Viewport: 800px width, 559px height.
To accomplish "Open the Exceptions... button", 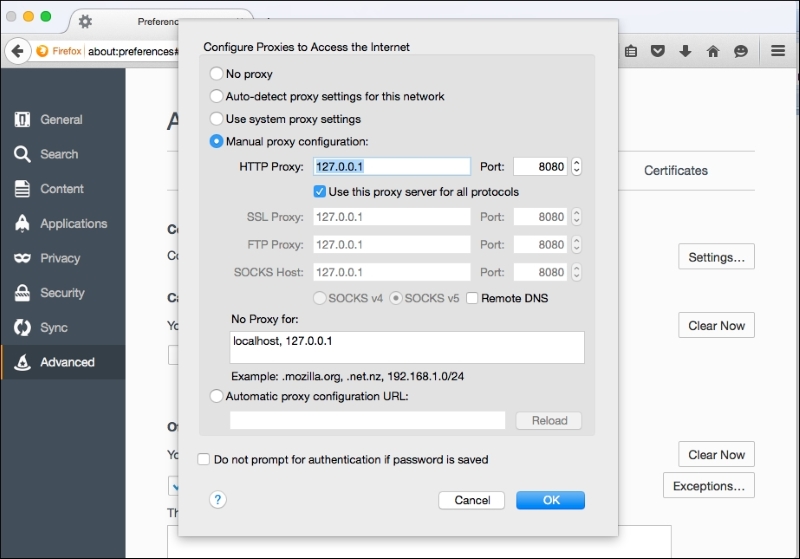I will click(x=709, y=486).
